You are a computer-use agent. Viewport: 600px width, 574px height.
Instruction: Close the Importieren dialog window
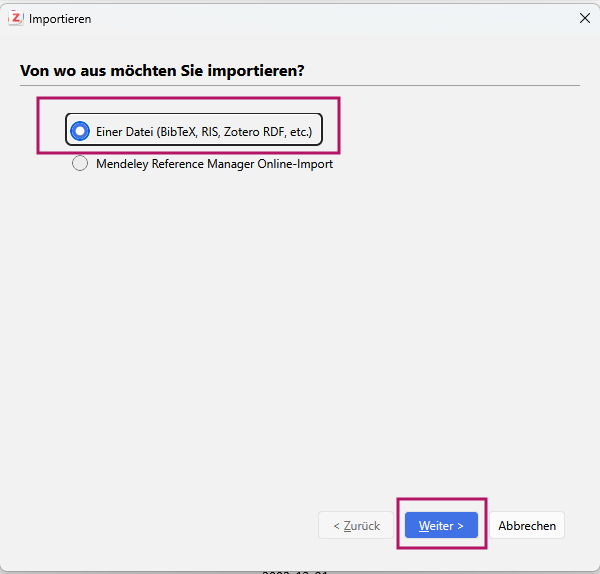click(x=584, y=18)
